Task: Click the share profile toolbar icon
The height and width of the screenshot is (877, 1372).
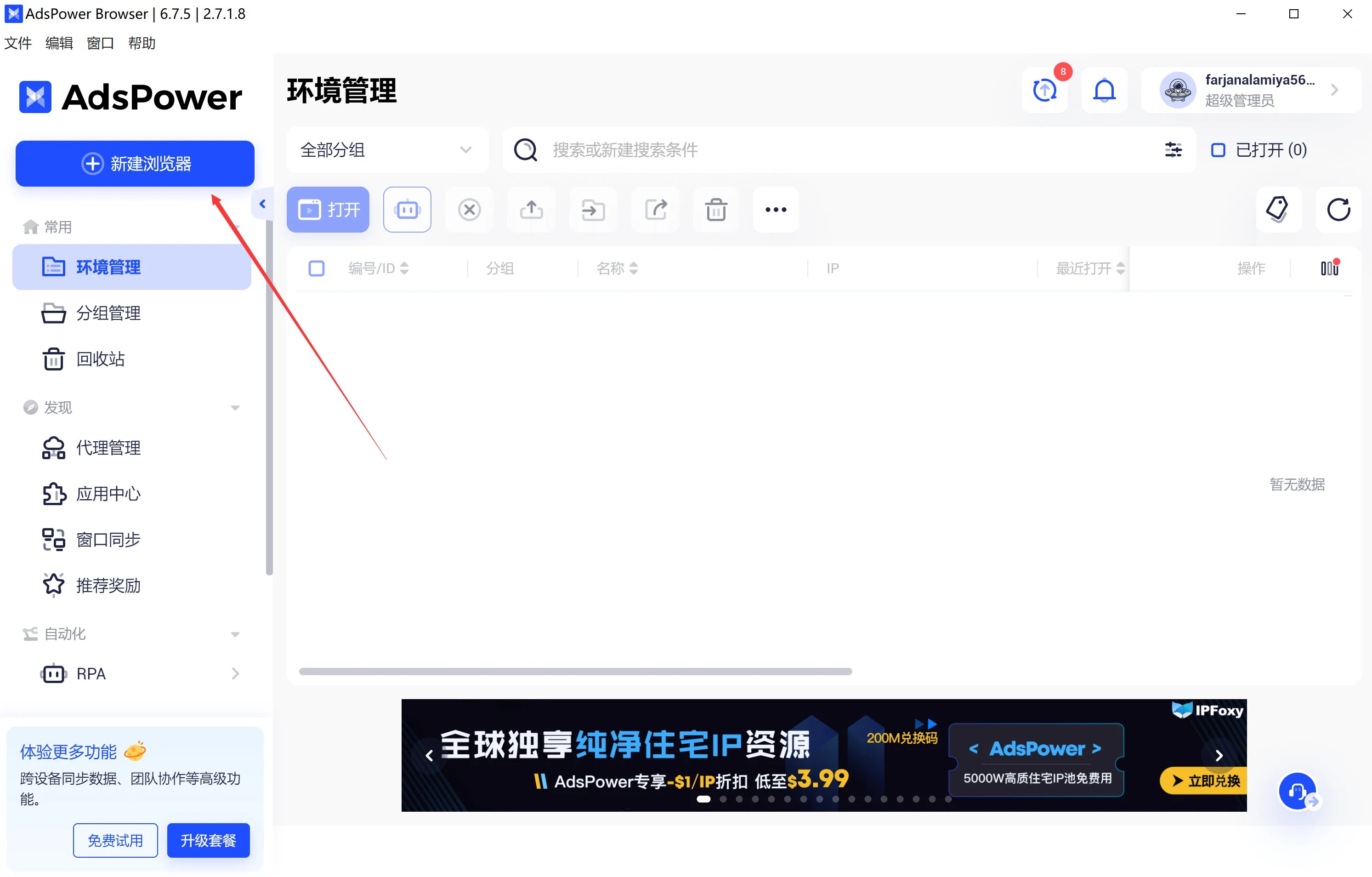Action: (655, 210)
